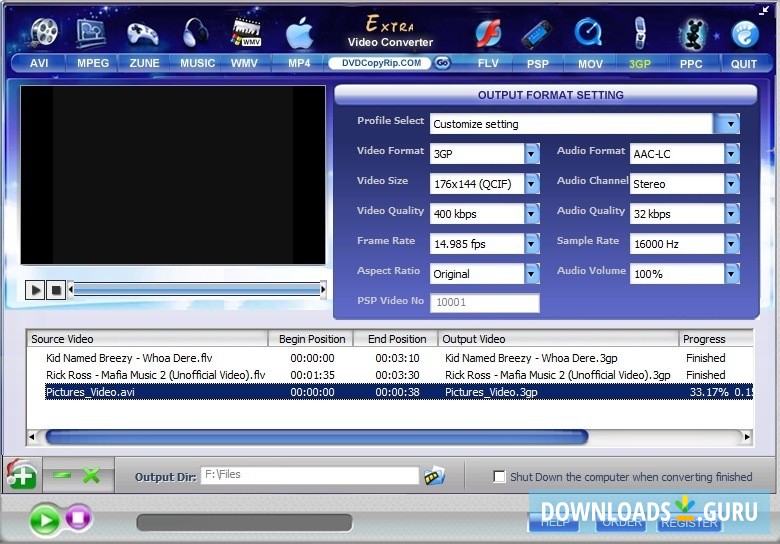Click the Zune gamepad icon
Image resolution: width=780 pixels, height=544 pixels.
pos(143,34)
